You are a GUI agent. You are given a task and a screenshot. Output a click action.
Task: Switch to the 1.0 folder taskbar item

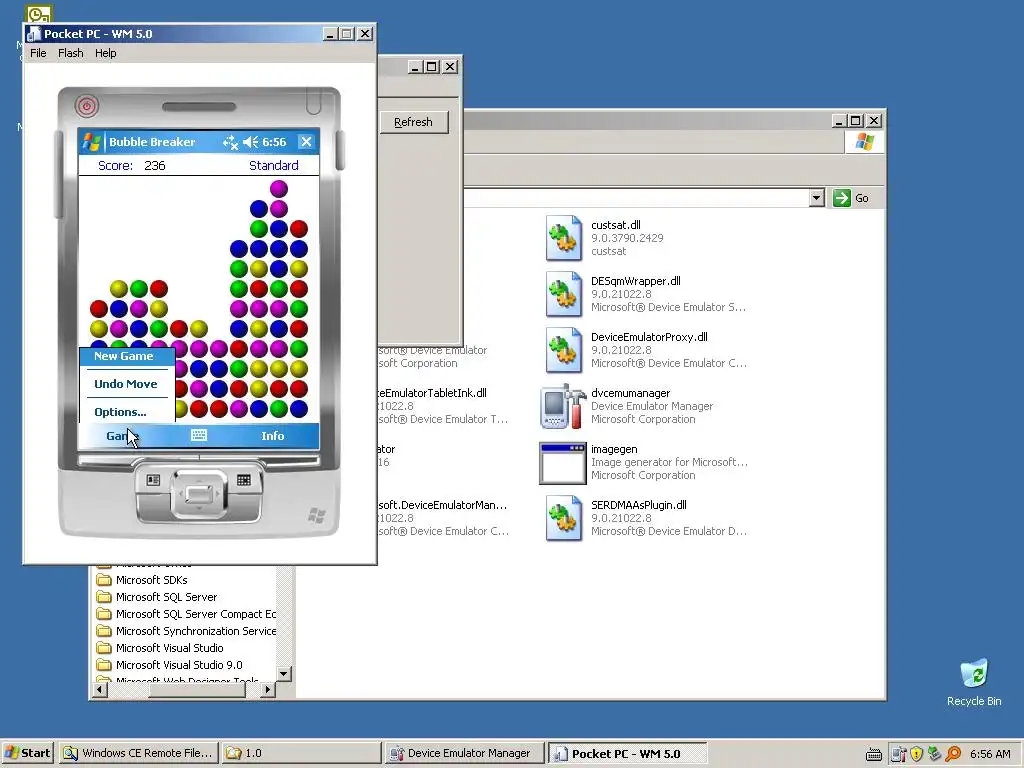[x=300, y=753]
